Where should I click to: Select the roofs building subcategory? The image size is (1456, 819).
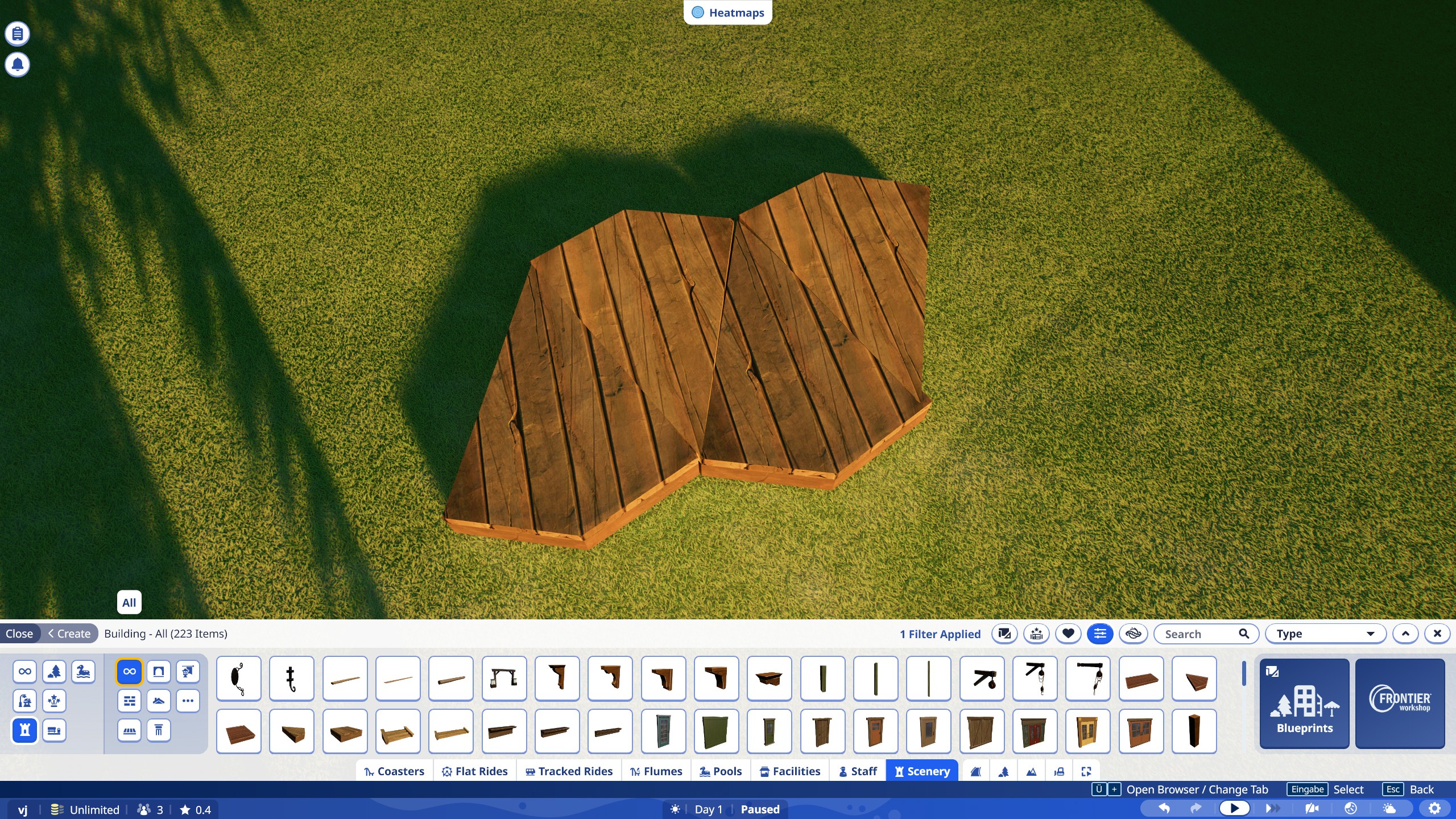click(159, 701)
